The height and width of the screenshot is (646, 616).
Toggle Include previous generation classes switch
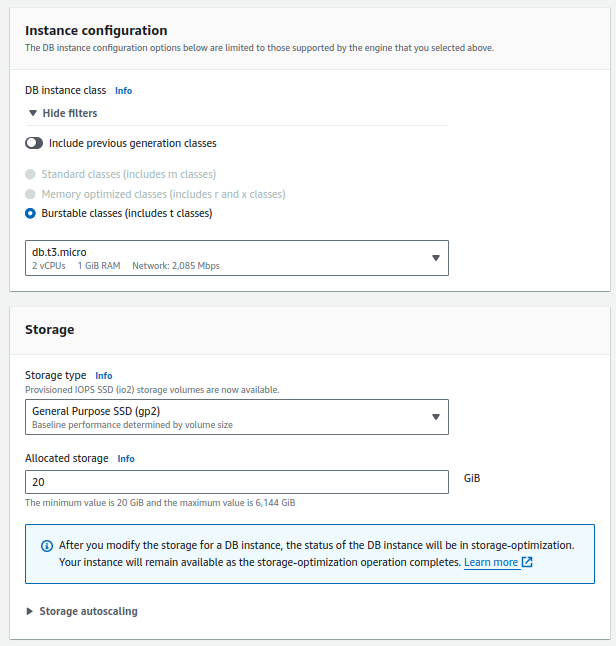tap(34, 143)
